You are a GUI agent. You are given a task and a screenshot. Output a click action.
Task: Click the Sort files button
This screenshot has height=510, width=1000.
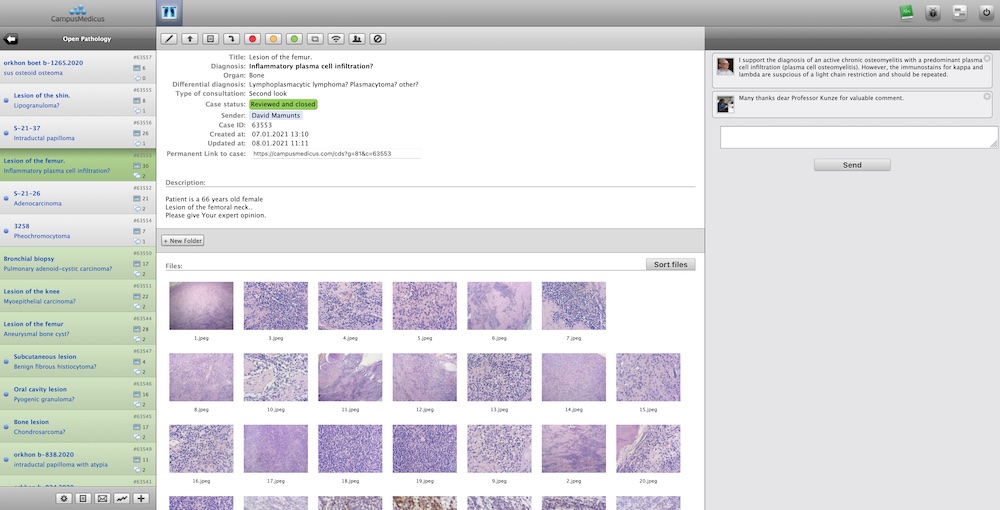tap(670, 265)
